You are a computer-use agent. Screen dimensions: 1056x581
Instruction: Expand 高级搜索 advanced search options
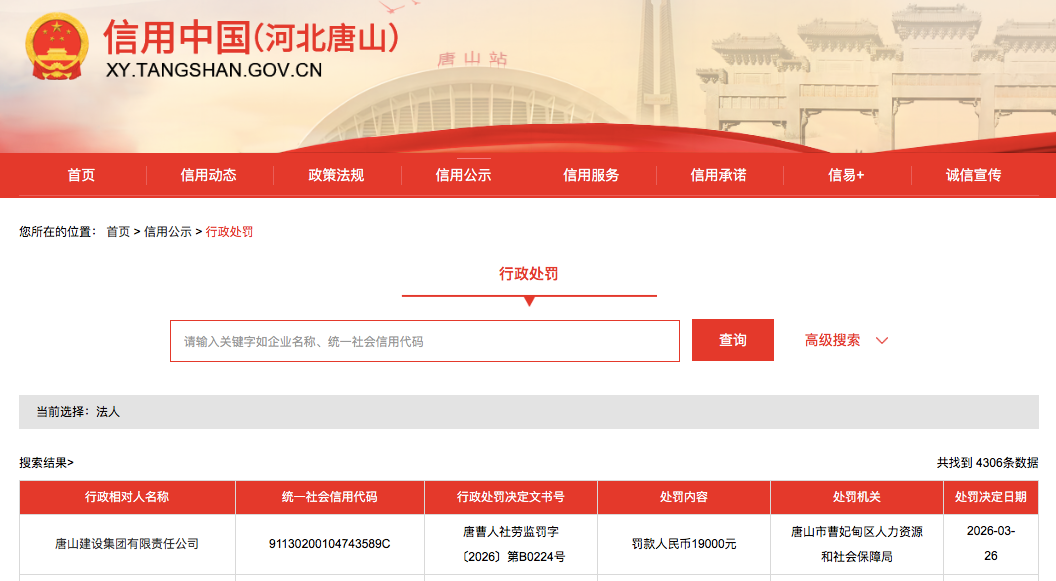[832, 340]
